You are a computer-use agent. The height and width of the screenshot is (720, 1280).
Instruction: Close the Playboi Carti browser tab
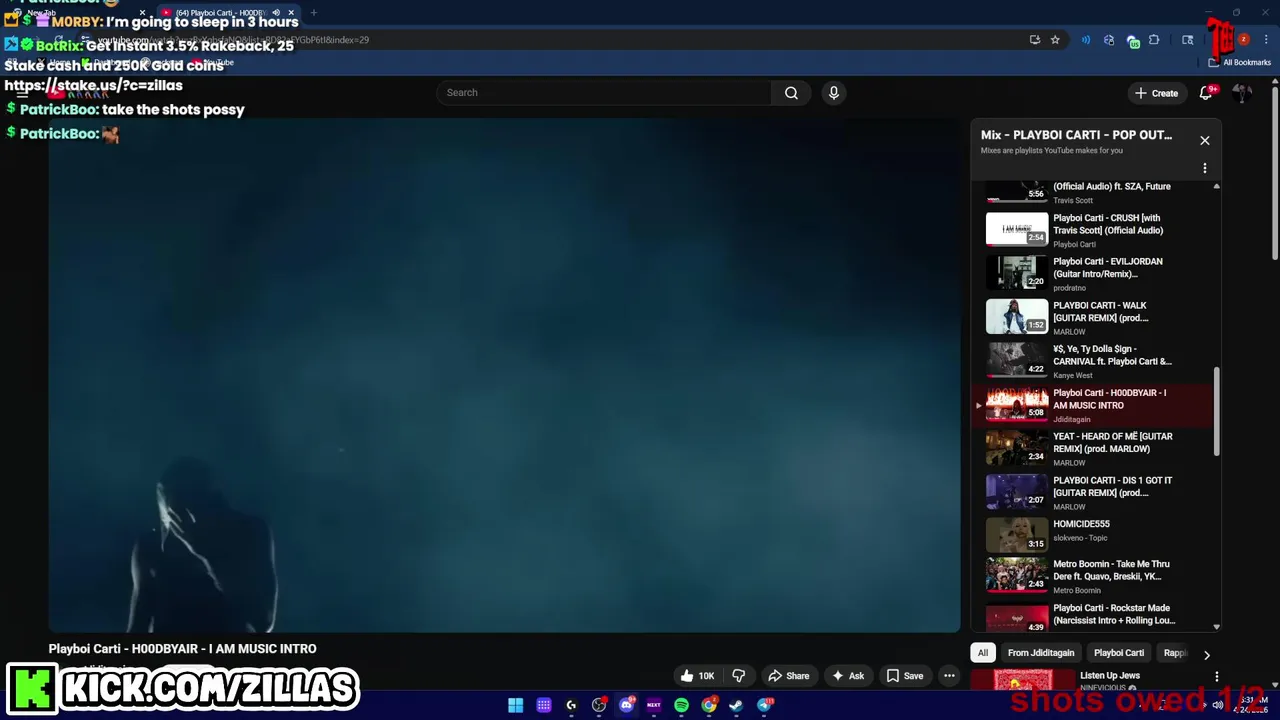[x=291, y=13]
